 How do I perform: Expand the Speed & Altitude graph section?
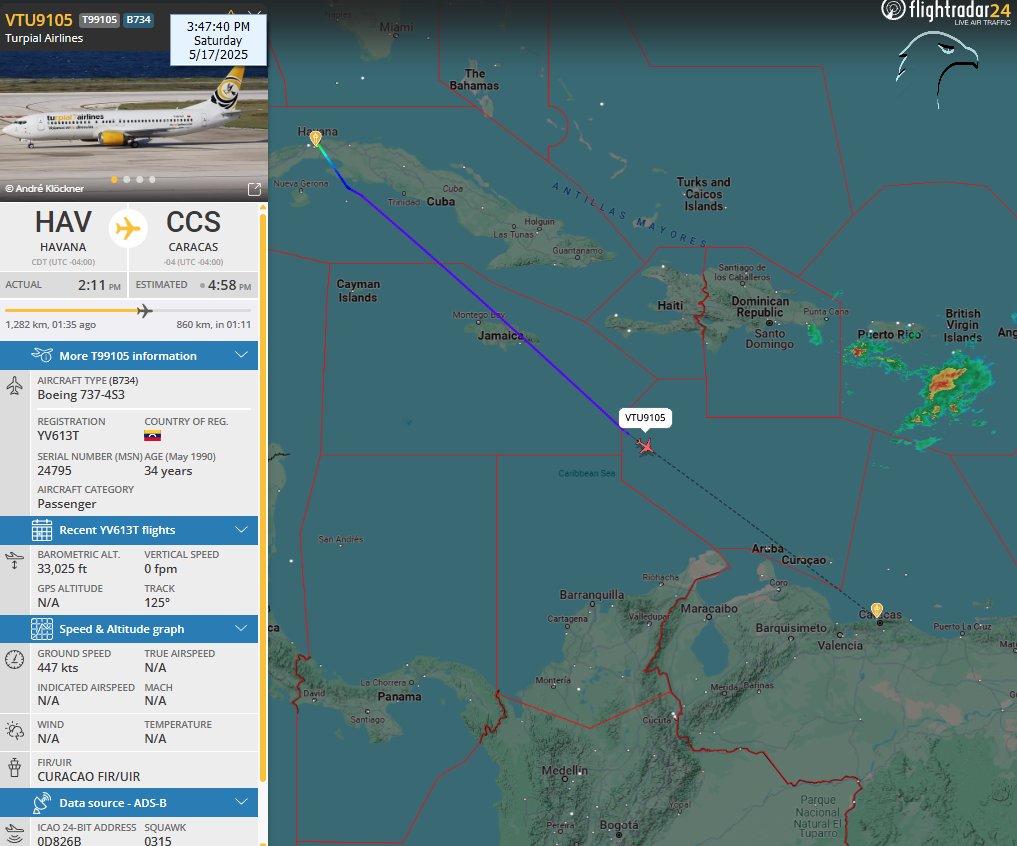tap(129, 629)
